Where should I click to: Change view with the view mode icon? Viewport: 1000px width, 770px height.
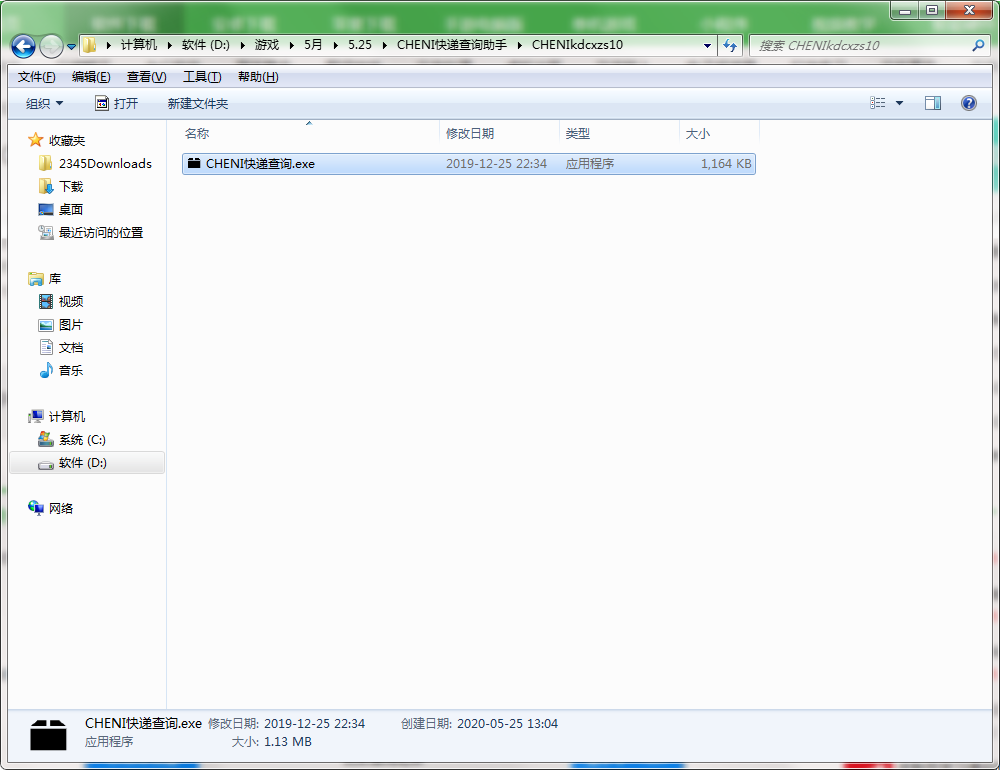click(x=878, y=103)
